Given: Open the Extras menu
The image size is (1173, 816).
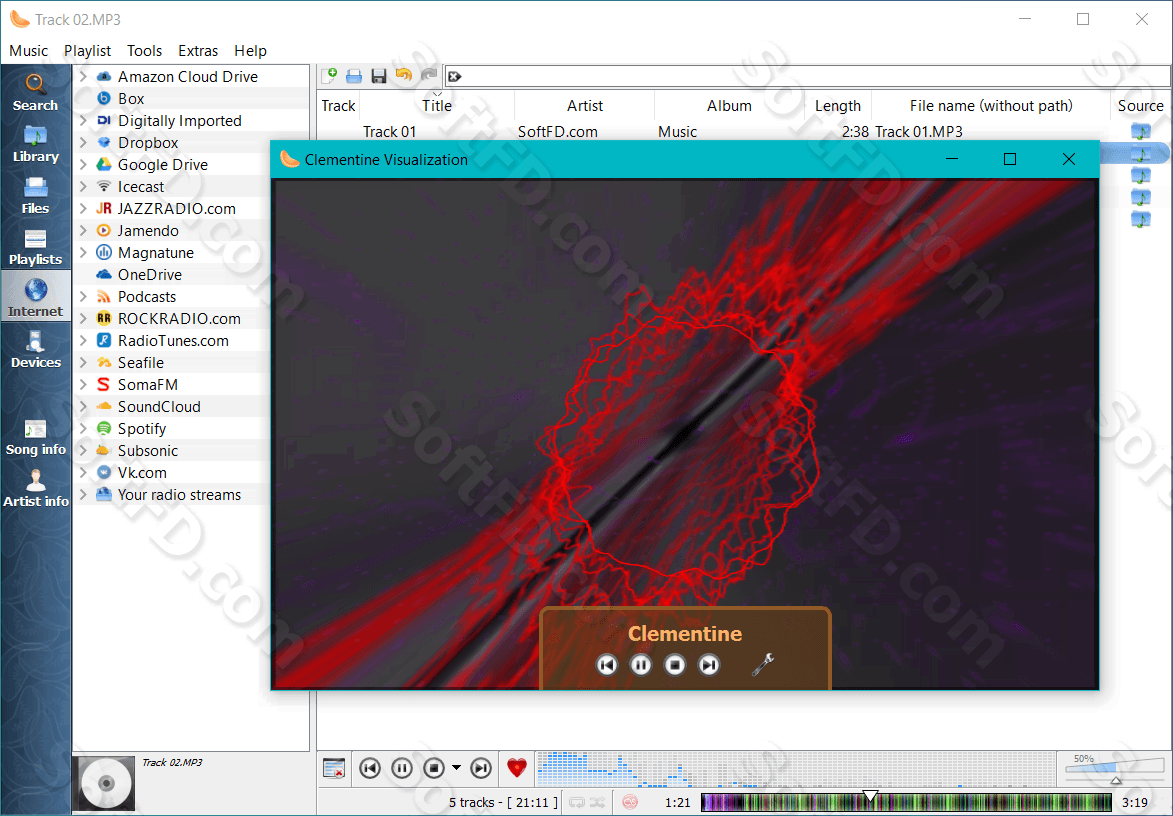Looking at the screenshot, I should tap(198, 51).
